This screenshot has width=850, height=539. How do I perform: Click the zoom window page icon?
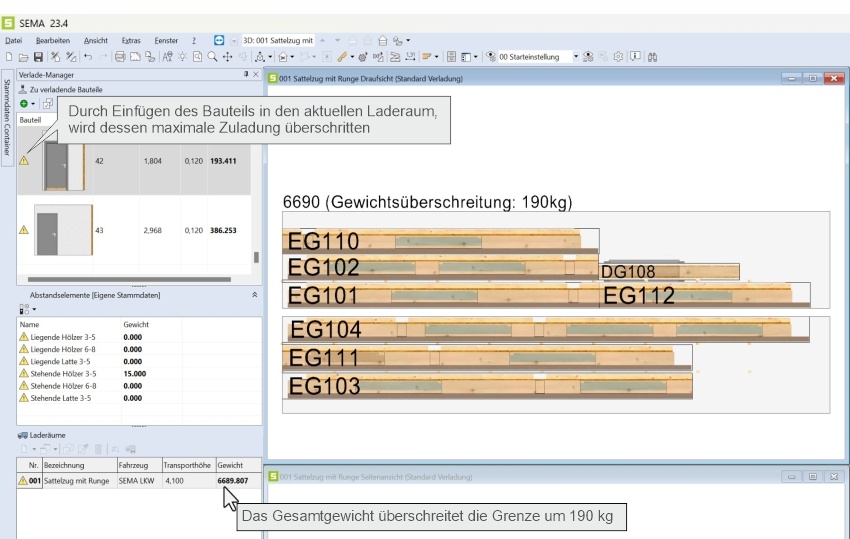pos(197,56)
